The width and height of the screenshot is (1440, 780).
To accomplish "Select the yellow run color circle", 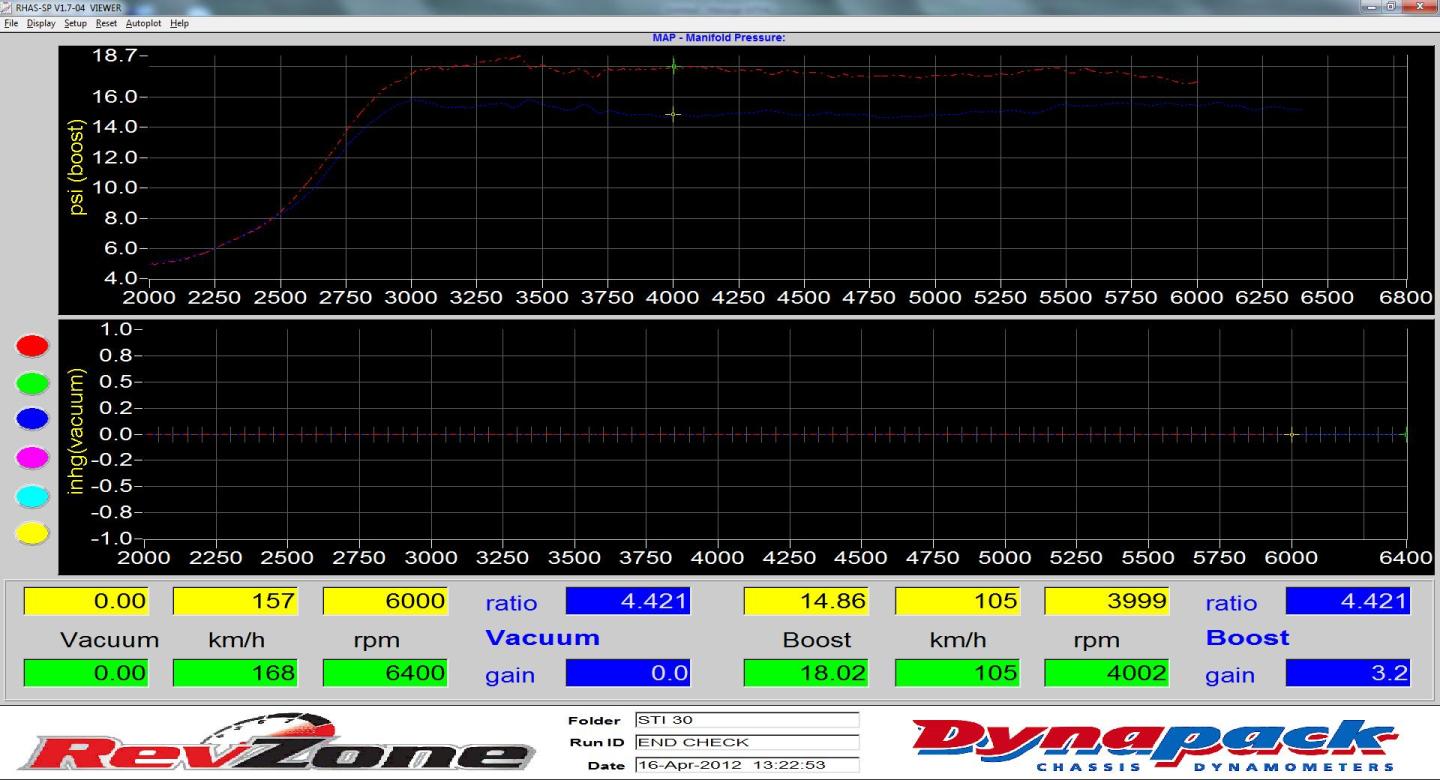I will click(33, 533).
